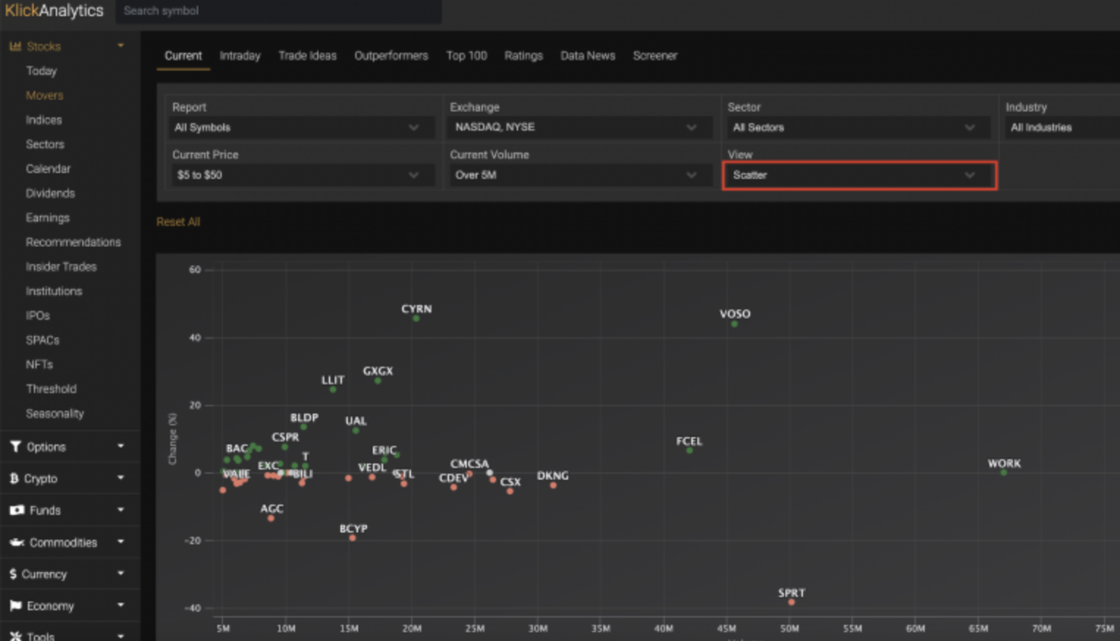Click the Commodities icon in sidebar

tap(16, 542)
